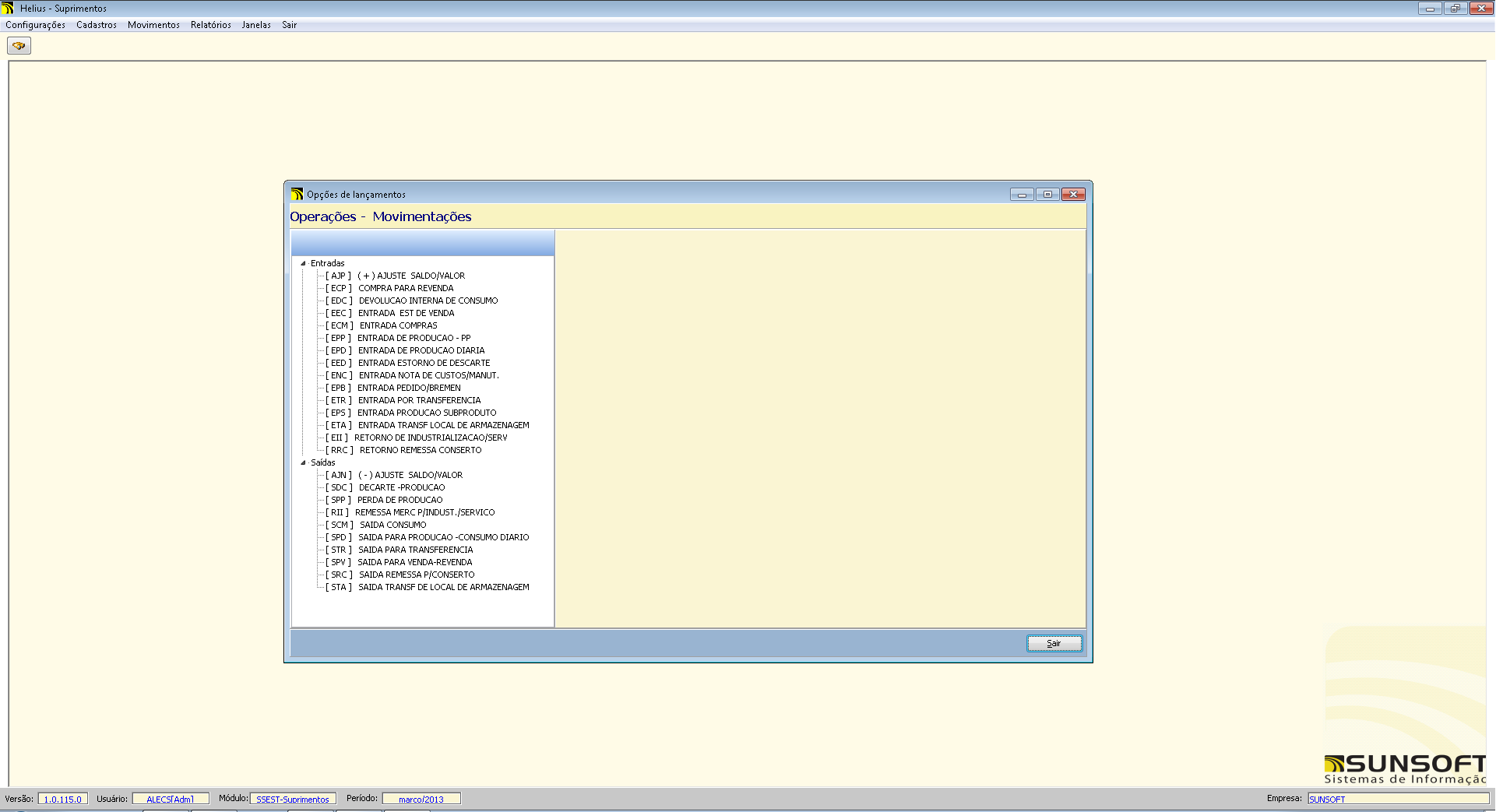Collapse the Entradas tree node
Viewport: 1496px width, 812px height.
click(304, 263)
